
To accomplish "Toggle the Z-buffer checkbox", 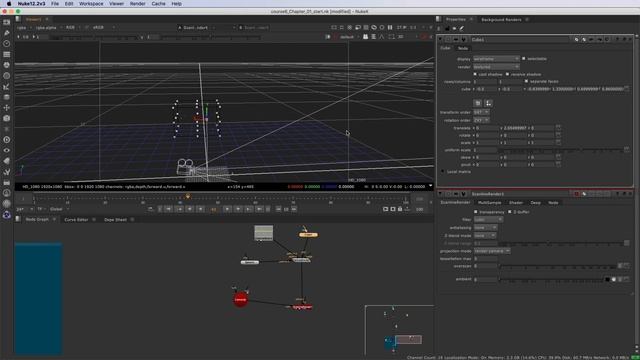I will click(509, 212).
